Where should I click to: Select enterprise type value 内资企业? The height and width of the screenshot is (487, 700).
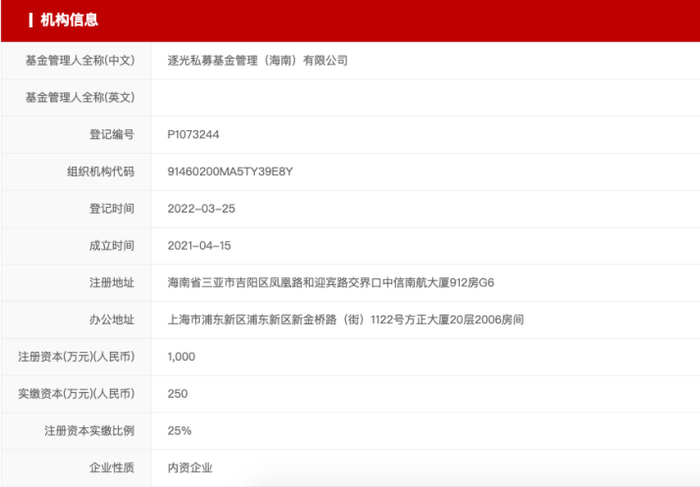[190, 468]
